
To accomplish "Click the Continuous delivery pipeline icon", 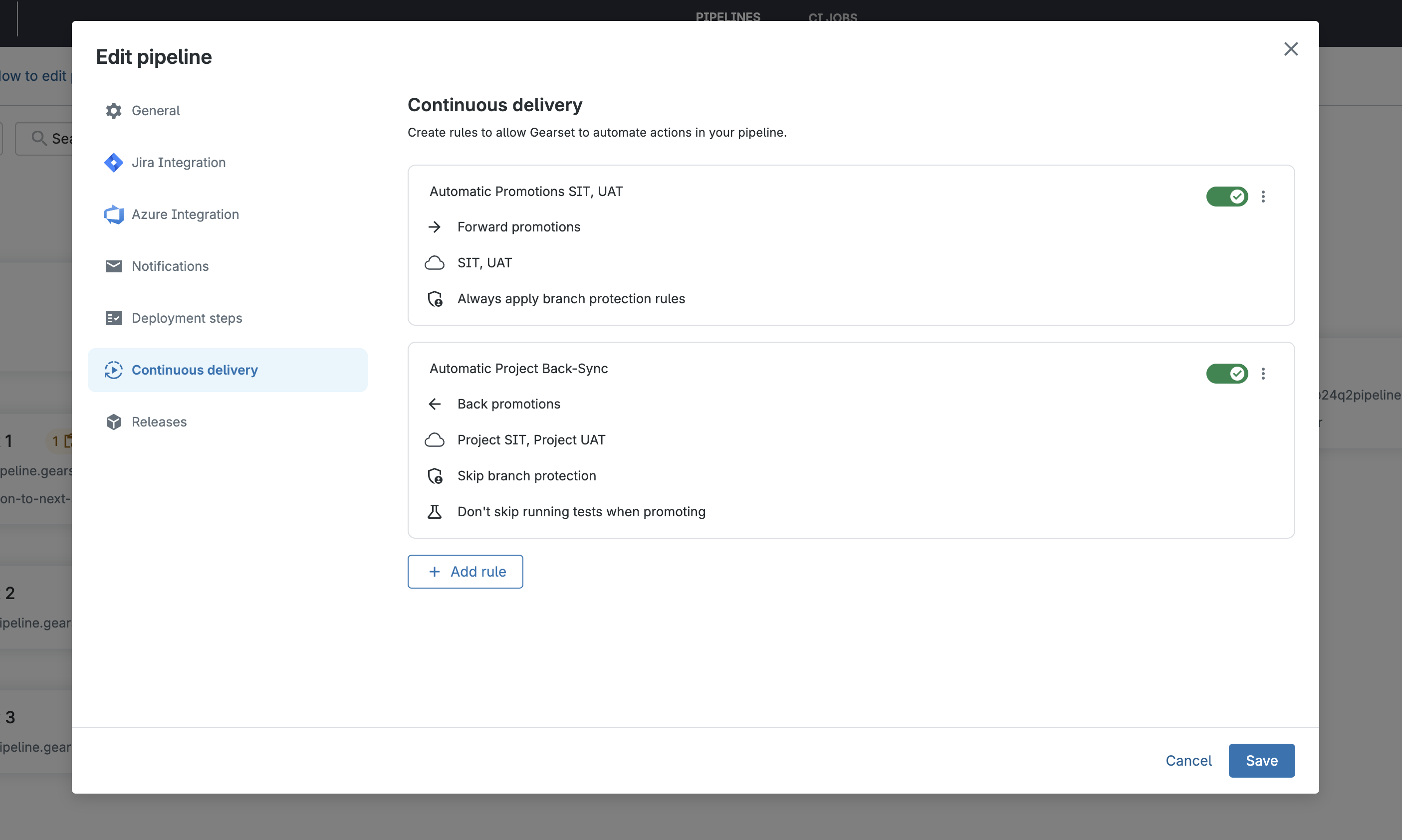I will pos(114,370).
